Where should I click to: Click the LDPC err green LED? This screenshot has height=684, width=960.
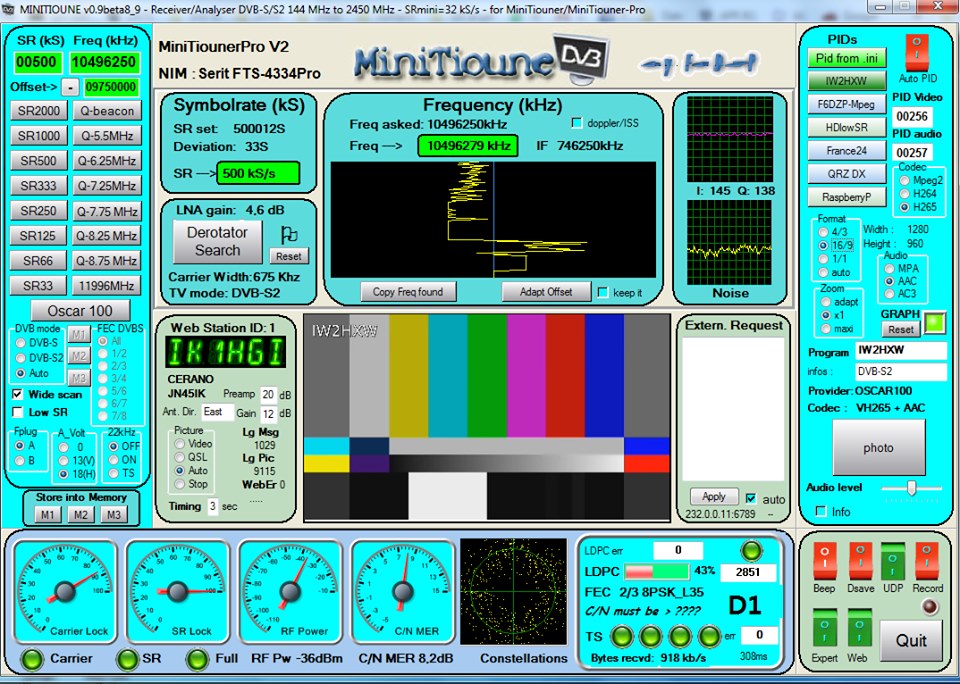(751, 551)
